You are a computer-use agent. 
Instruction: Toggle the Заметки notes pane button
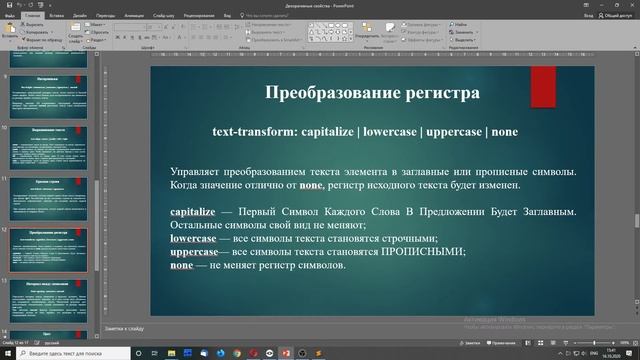(470, 343)
